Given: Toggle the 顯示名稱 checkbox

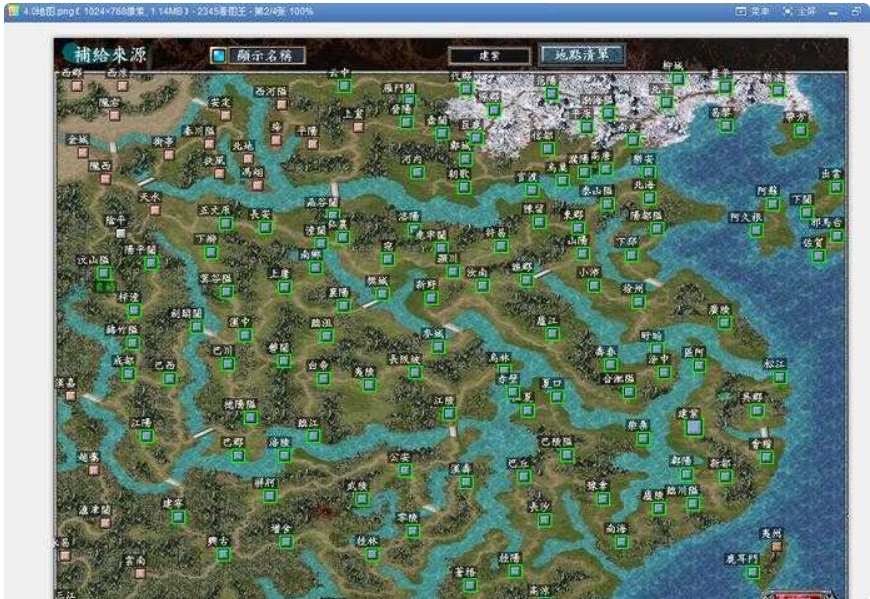Looking at the screenshot, I should coord(219,55).
